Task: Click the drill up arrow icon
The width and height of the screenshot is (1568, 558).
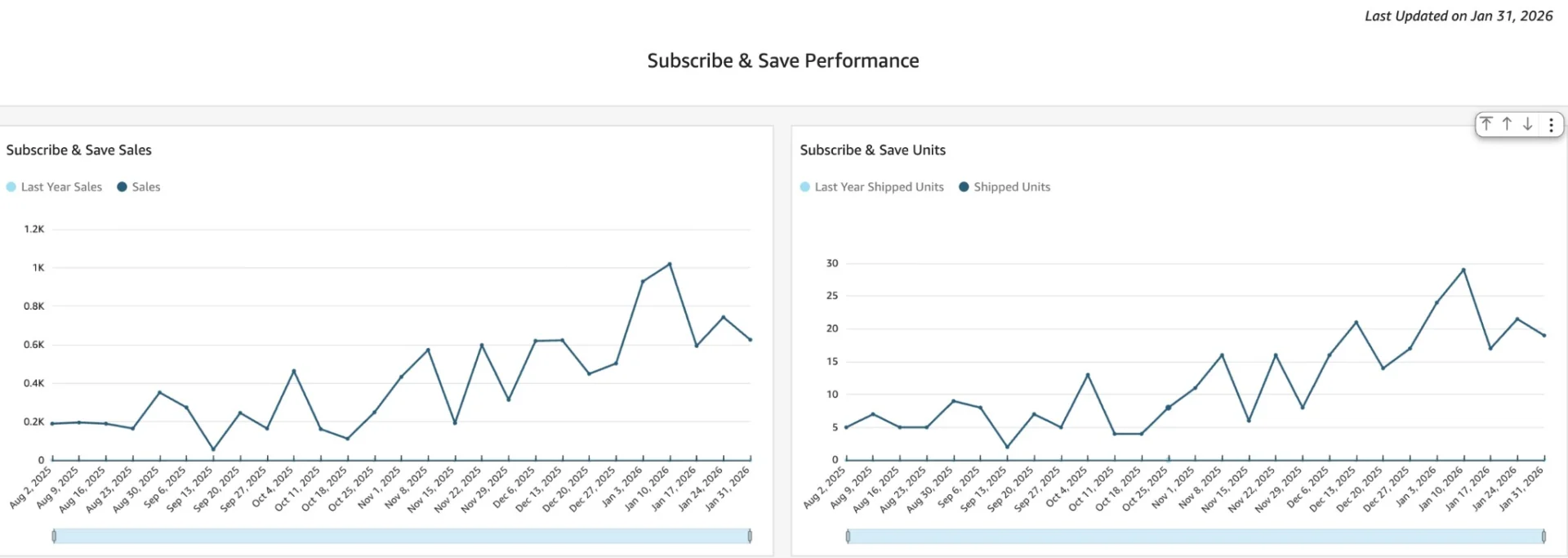Action: coord(1507,124)
